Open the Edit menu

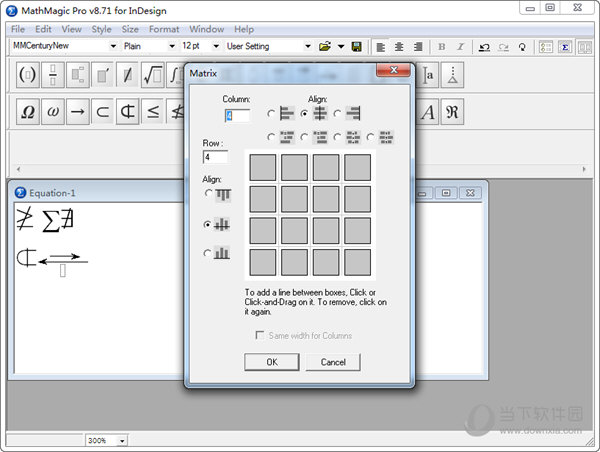[43, 29]
